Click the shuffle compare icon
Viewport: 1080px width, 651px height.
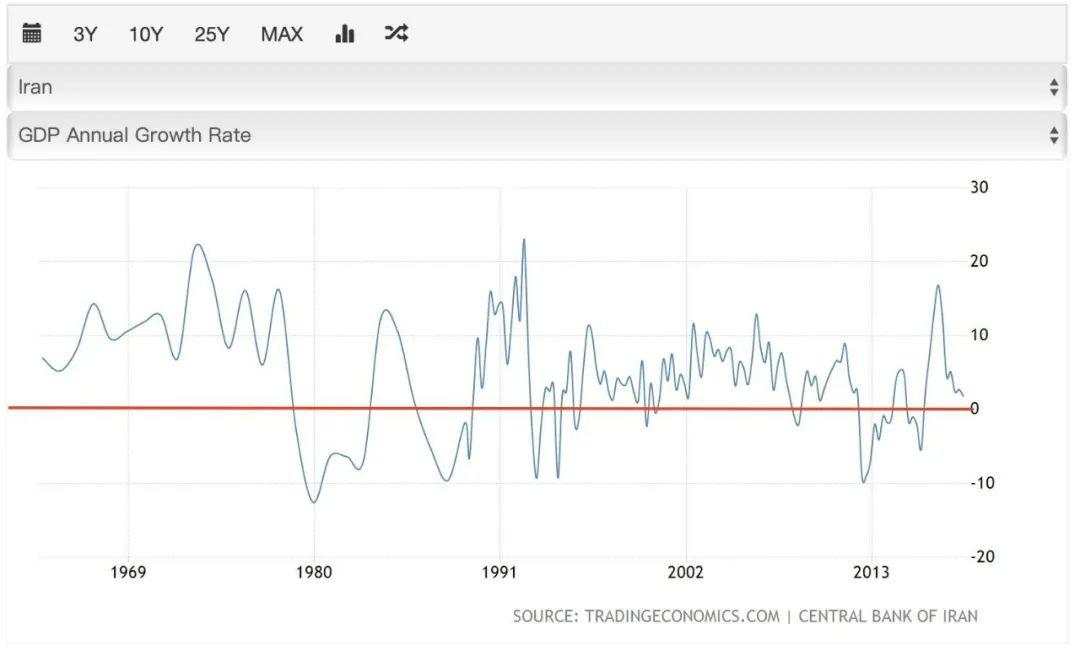coord(397,32)
